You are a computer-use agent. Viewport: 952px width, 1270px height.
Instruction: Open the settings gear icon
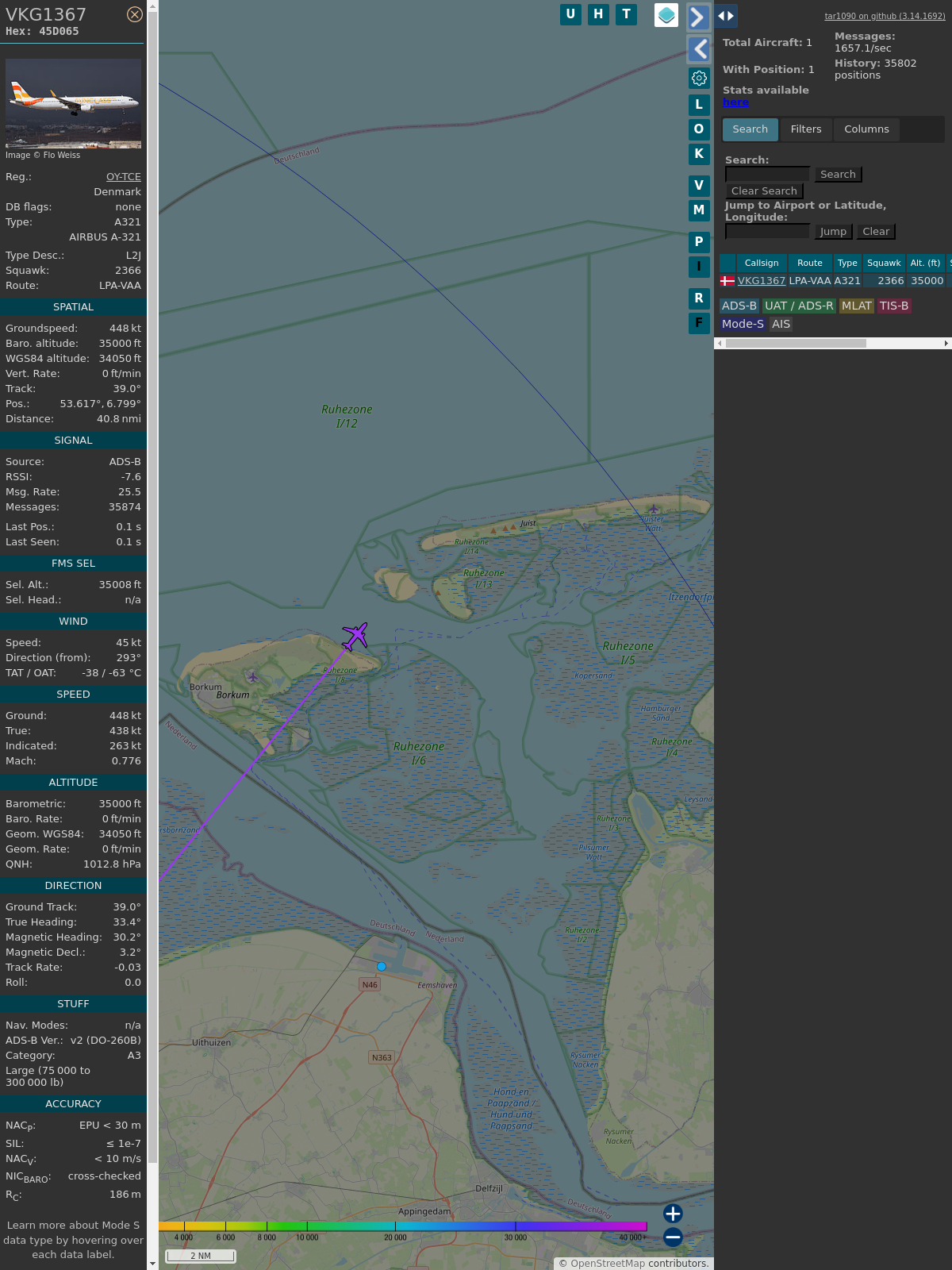coord(699,78)
